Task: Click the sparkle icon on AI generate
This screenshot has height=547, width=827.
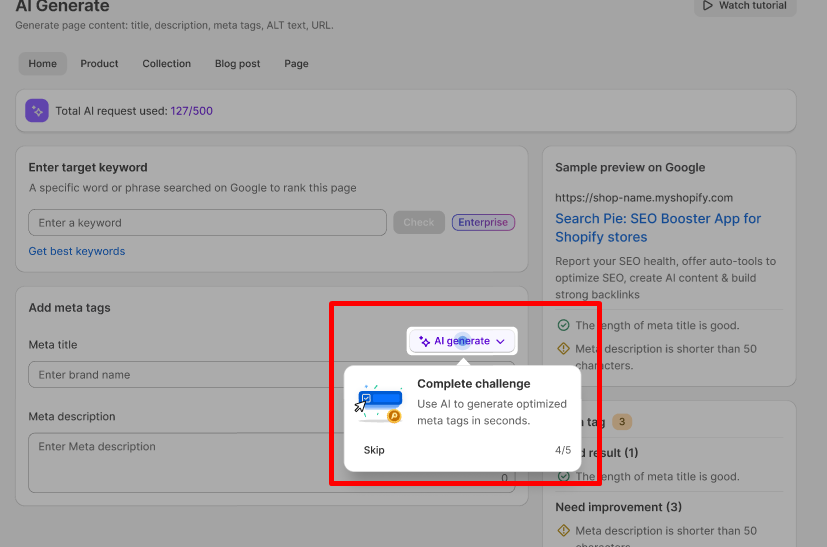Action: point(425,341)
